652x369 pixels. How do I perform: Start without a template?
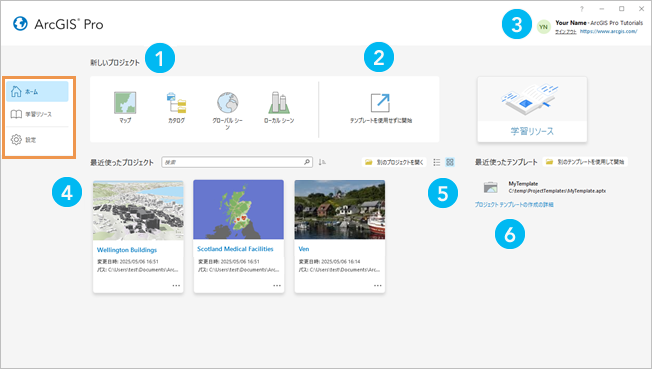(380, 108)
